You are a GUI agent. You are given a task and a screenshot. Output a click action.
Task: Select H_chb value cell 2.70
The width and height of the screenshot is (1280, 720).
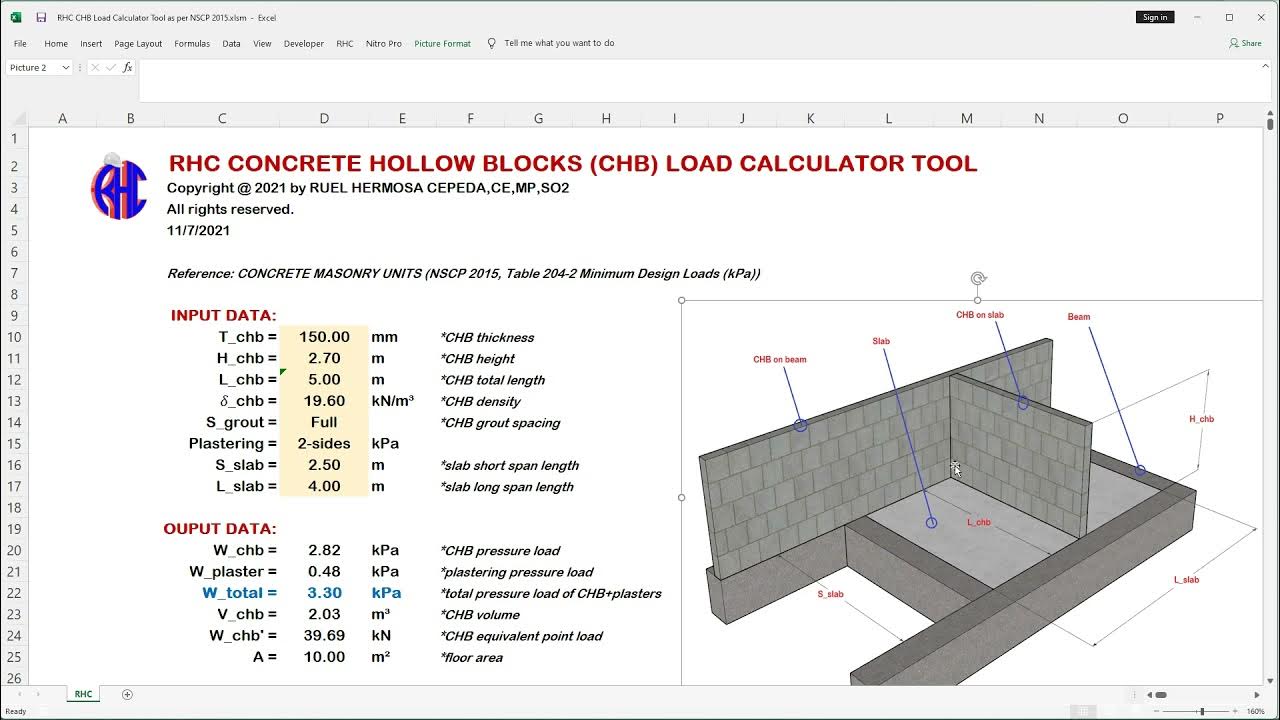coord(324,358)
